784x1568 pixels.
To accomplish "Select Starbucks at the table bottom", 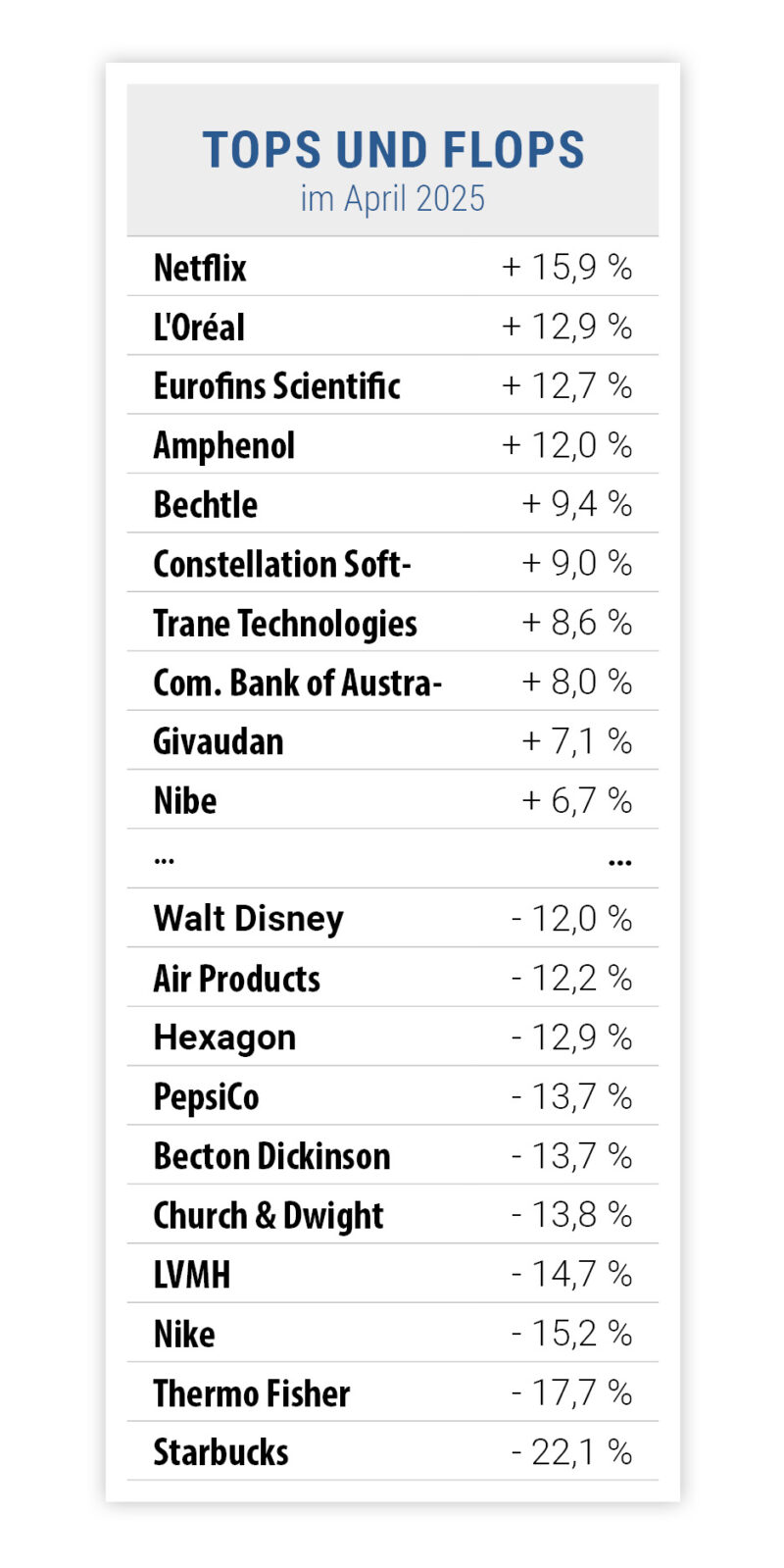I will tap(221, 1452).
